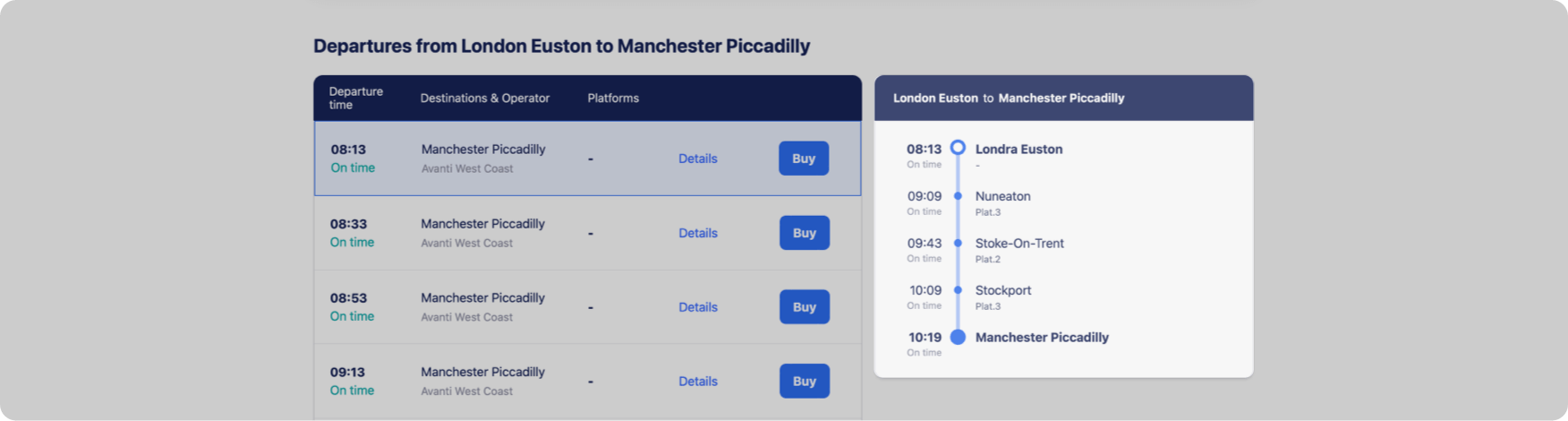Open Details for the 08:33 train

pyautogui.click(x=698, y=233)
